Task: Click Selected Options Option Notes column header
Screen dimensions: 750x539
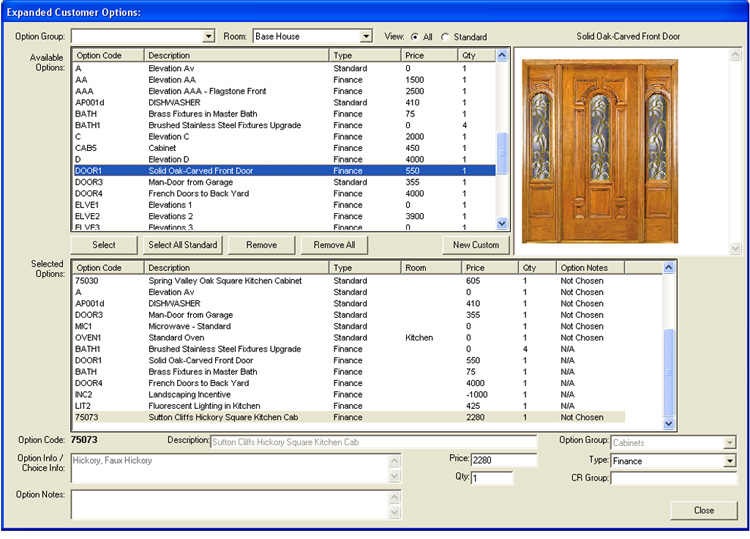Action: point(591,268)
